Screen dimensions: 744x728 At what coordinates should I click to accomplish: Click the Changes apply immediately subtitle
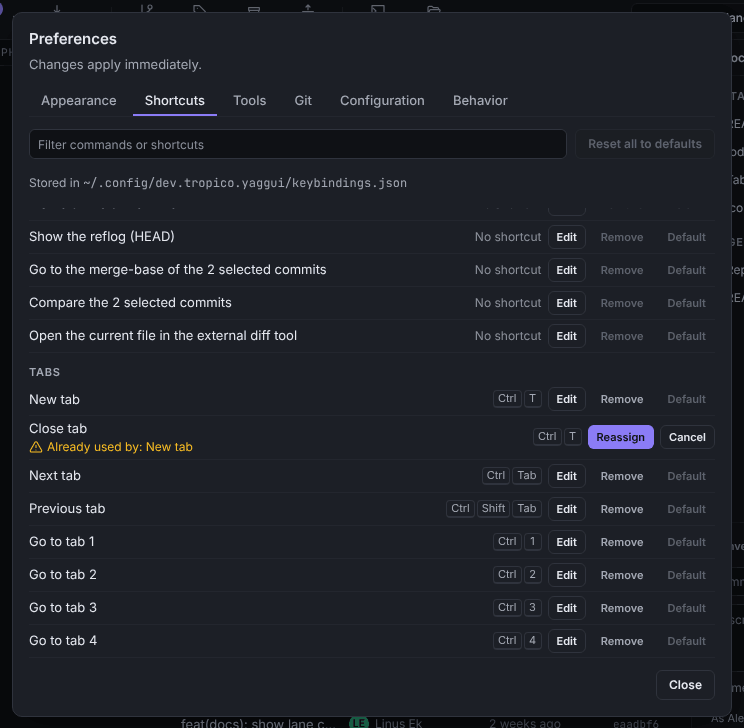(x=115, y=65)
